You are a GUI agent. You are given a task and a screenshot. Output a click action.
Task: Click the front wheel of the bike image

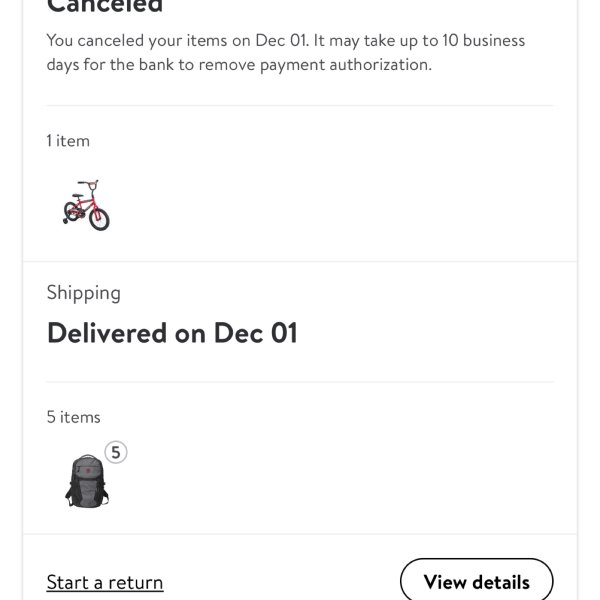(98, 218)
